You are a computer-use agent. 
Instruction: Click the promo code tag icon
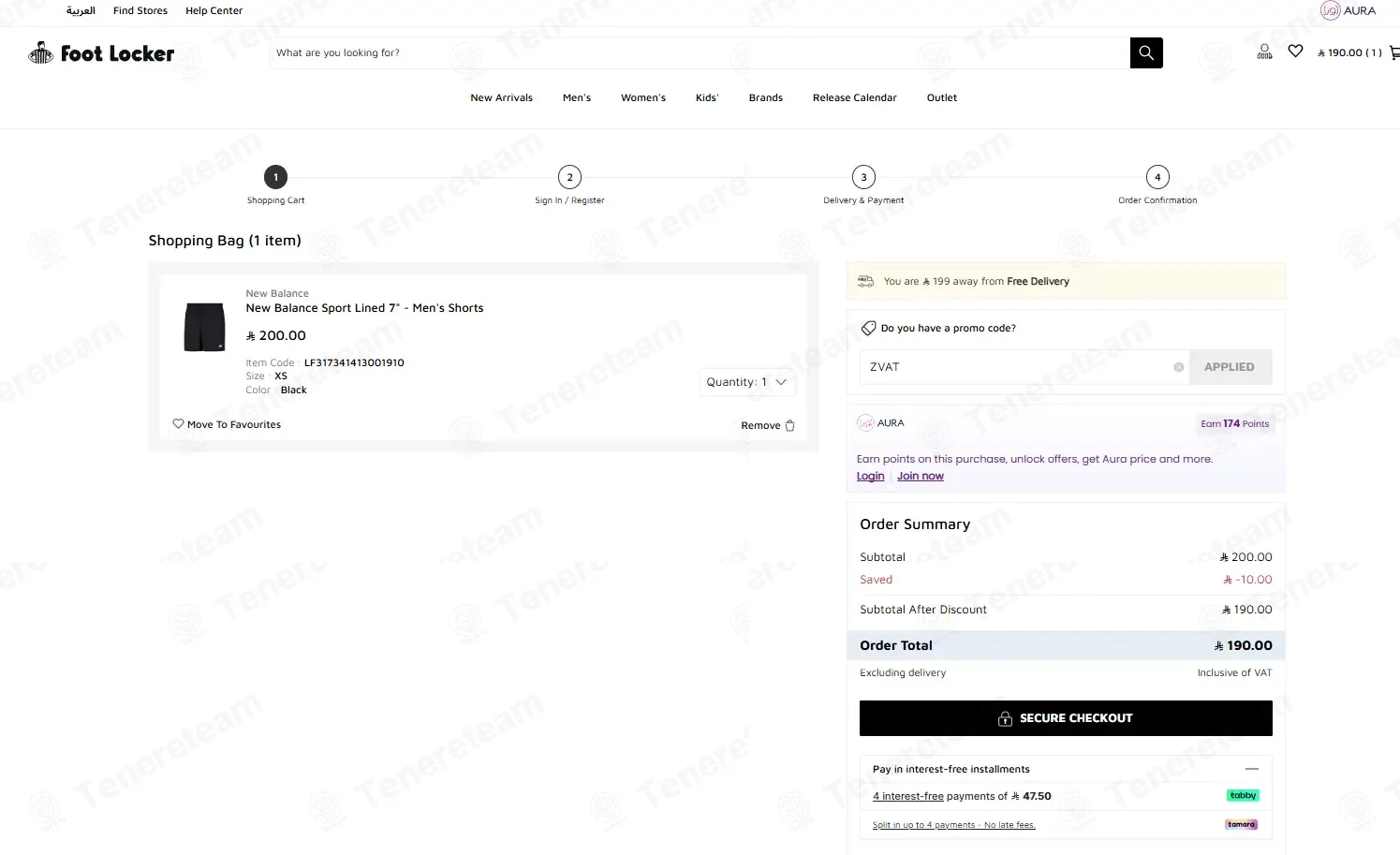click(868, 328)
